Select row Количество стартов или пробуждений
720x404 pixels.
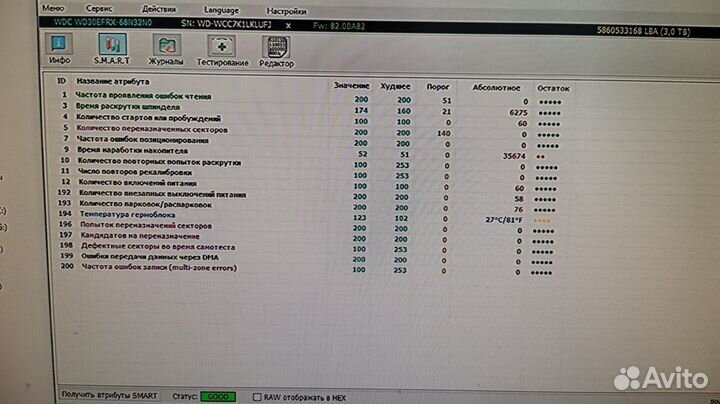click(x=311, y=120)
